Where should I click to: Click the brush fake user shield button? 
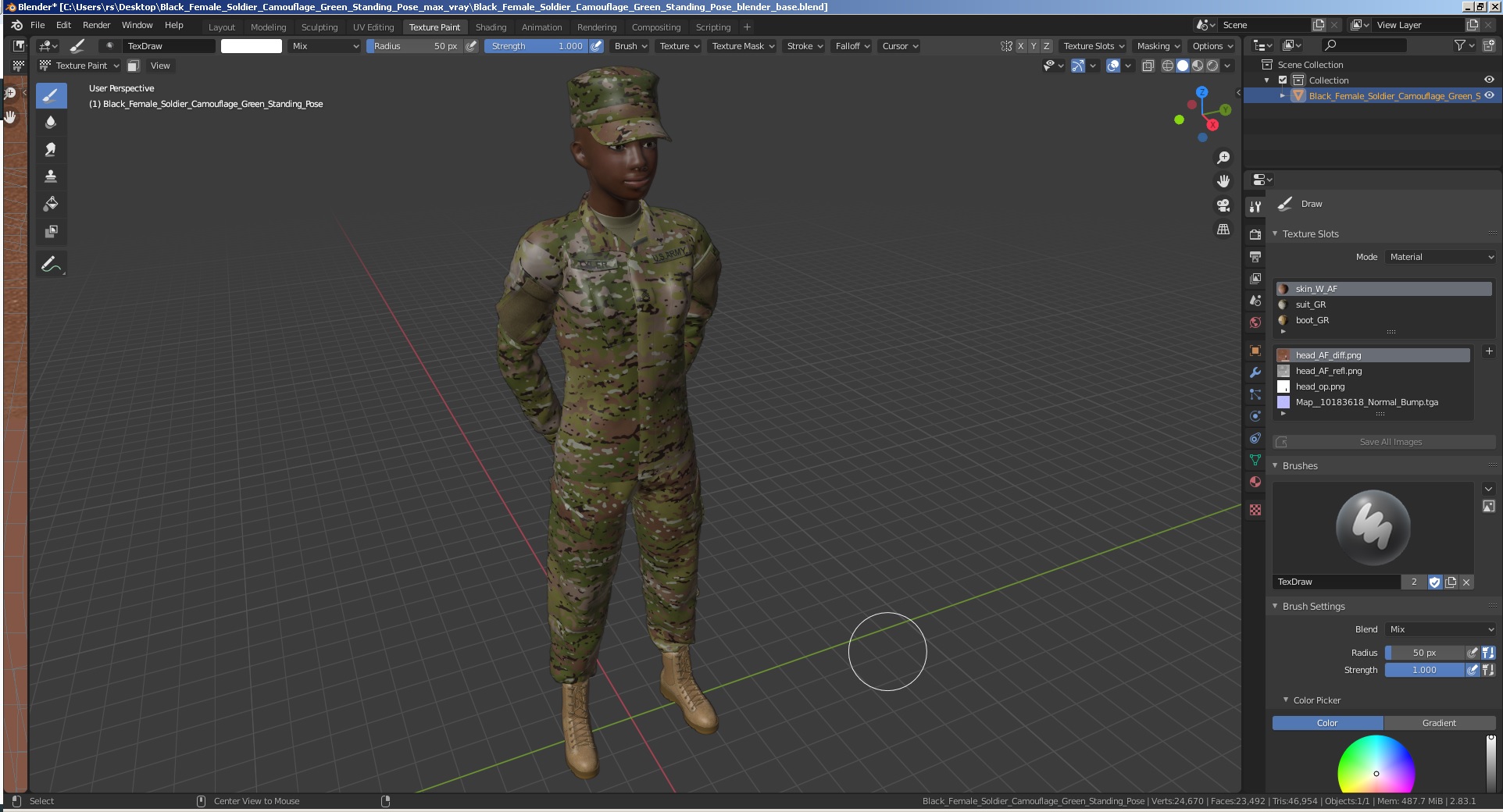point(1434,582)
